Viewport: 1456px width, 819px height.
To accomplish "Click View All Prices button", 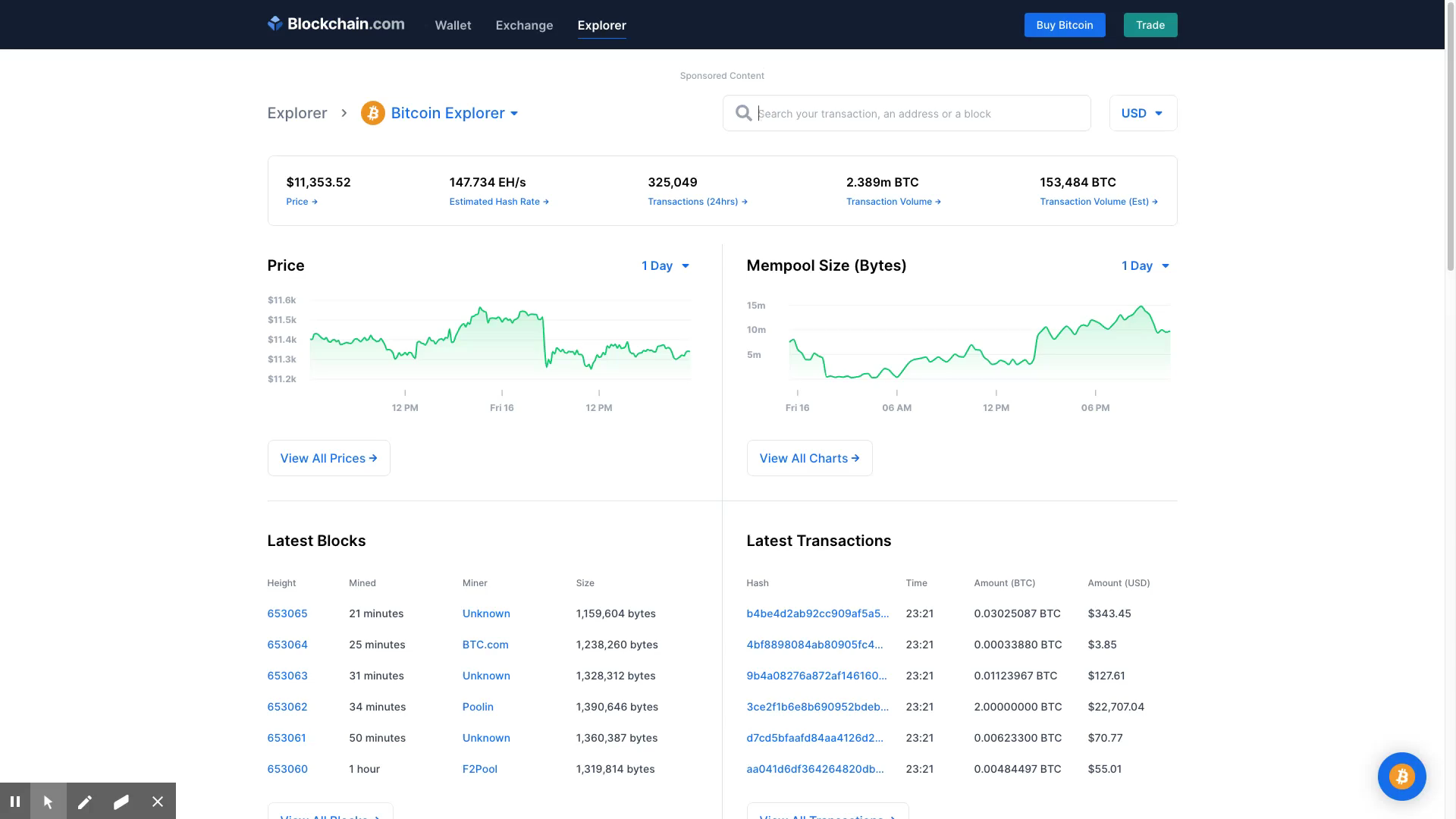I will [x=328, y=458].
